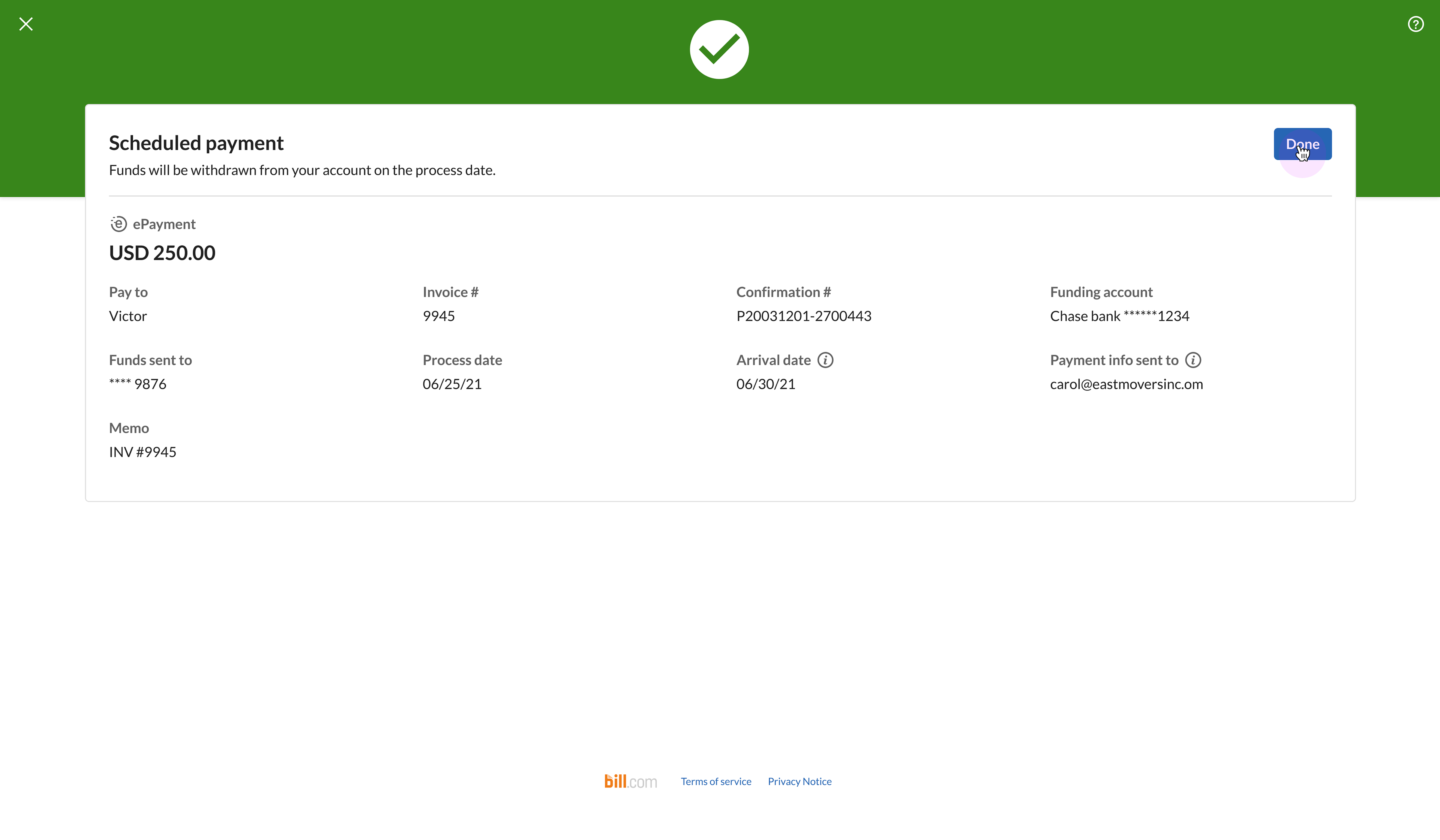
Task: Click the email carol@eastmoversinc.om
Action: click(x=1126, y=384)
